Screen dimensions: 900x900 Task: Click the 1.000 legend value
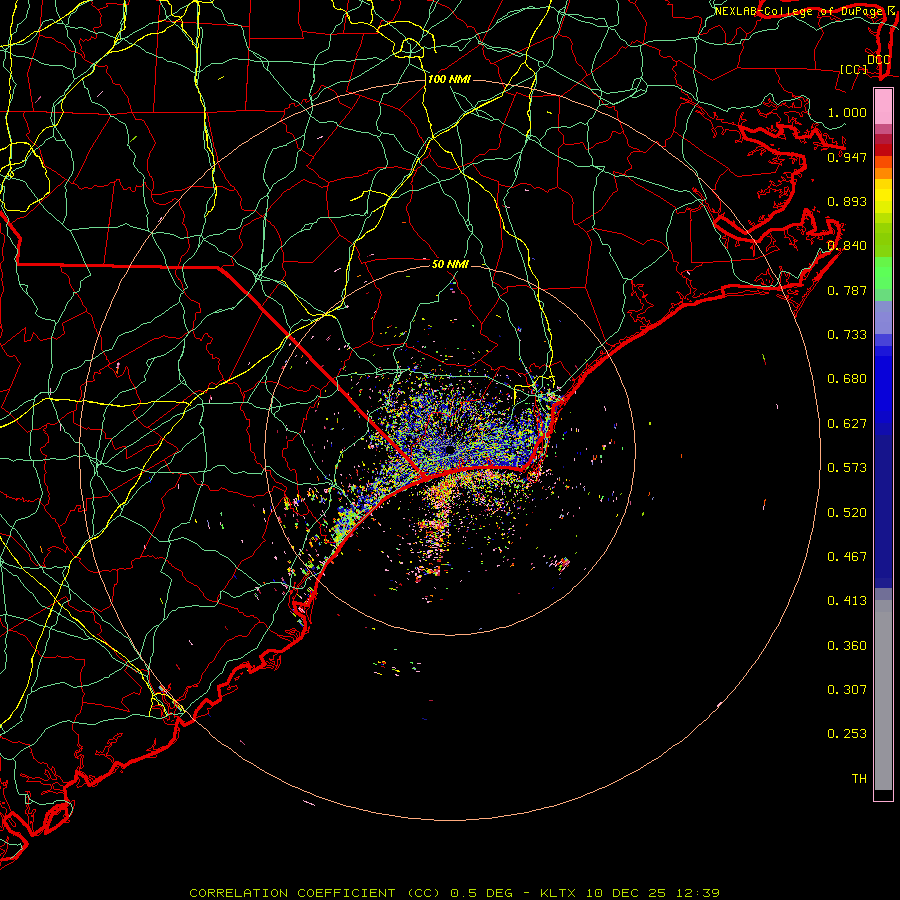point(847,112)
